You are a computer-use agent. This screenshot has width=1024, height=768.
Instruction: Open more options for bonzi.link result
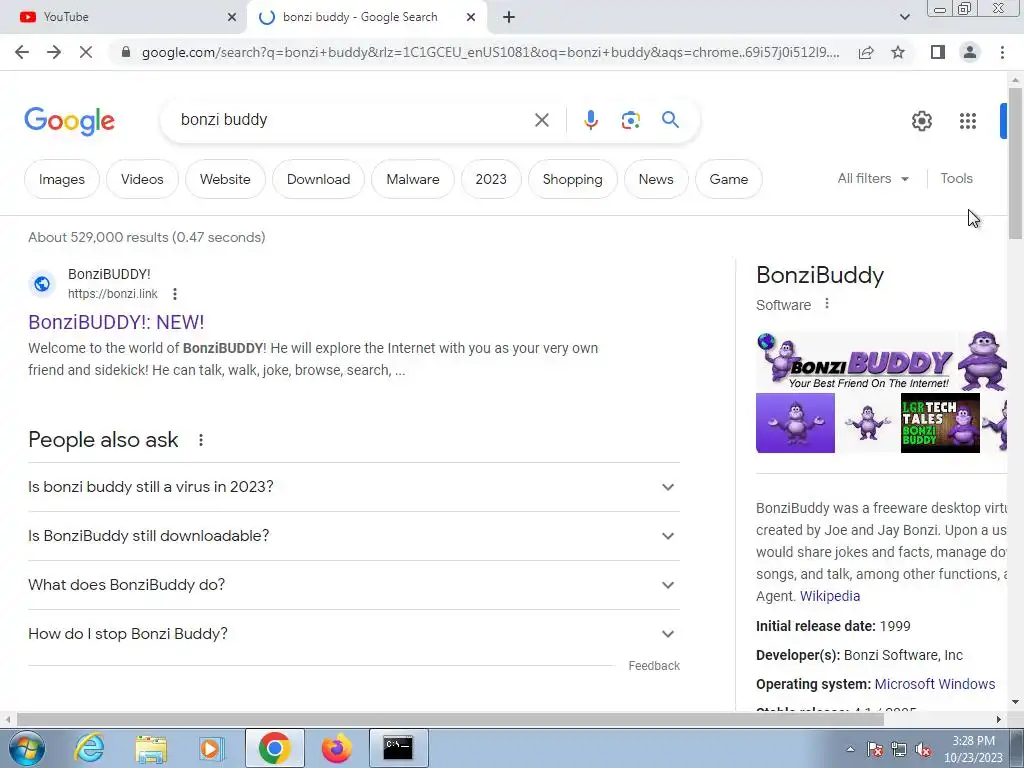click(x=174, y=294)
